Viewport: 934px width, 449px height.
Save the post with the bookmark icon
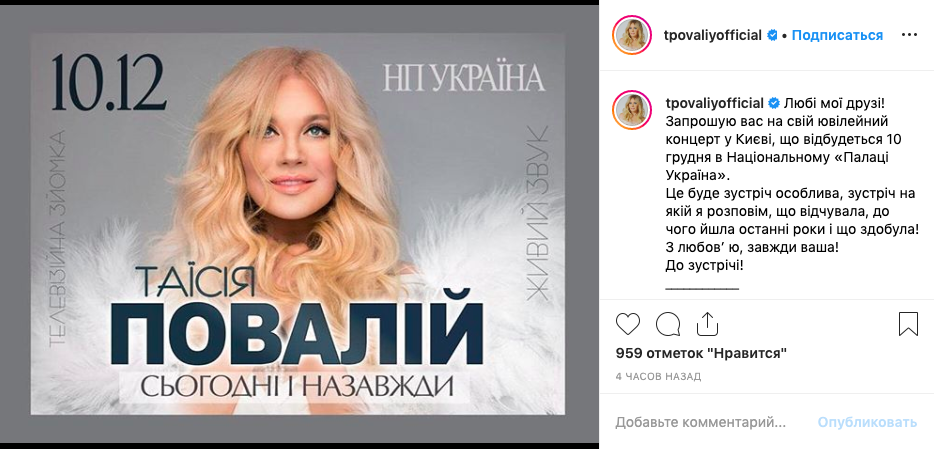tap(908, 324)
